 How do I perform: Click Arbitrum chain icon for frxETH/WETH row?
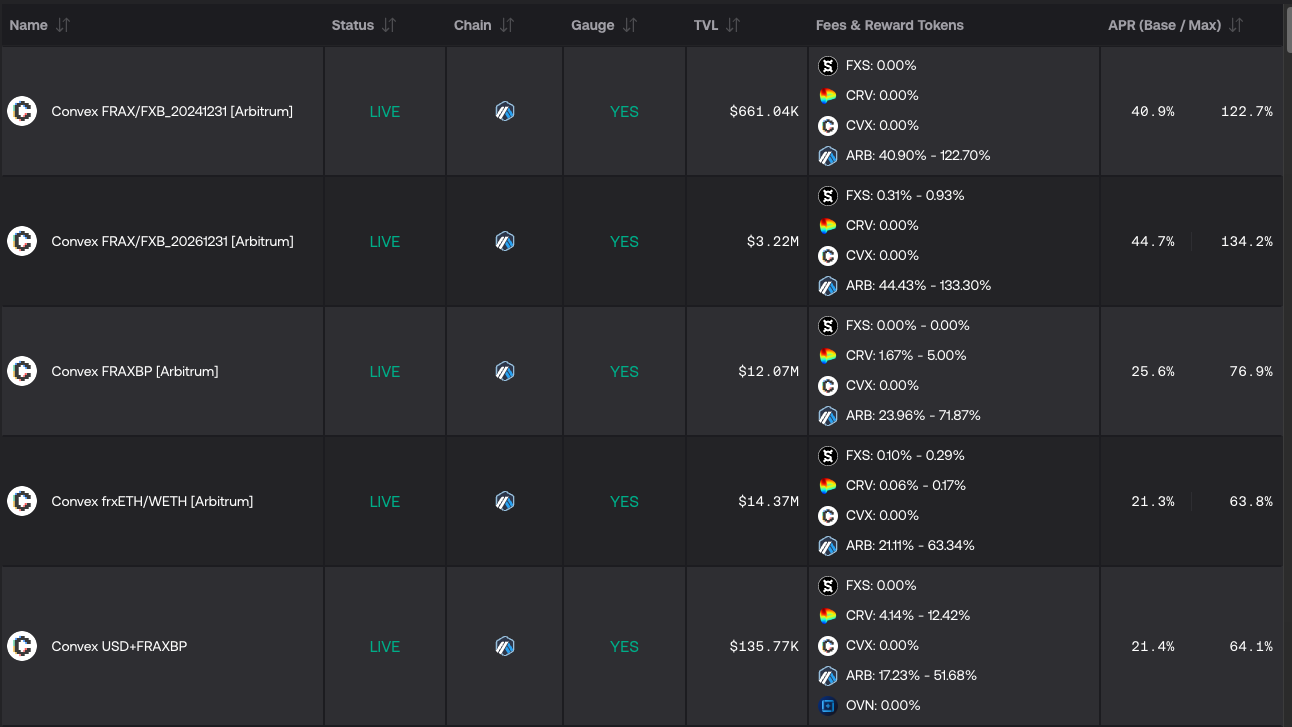(505, 501)
